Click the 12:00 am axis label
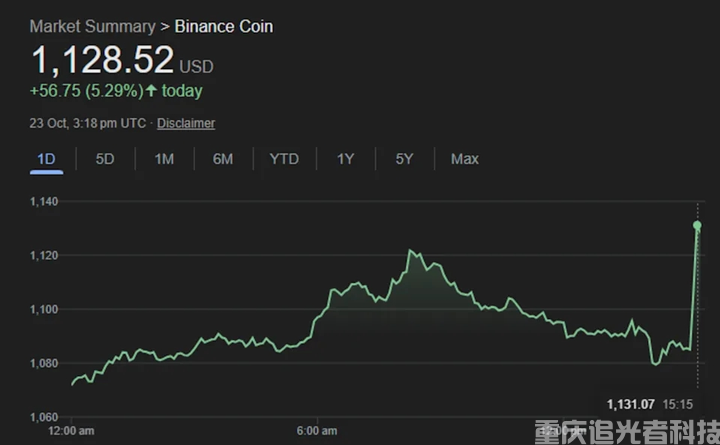Viewport: 720px width, 445px height. coord(72,431)
